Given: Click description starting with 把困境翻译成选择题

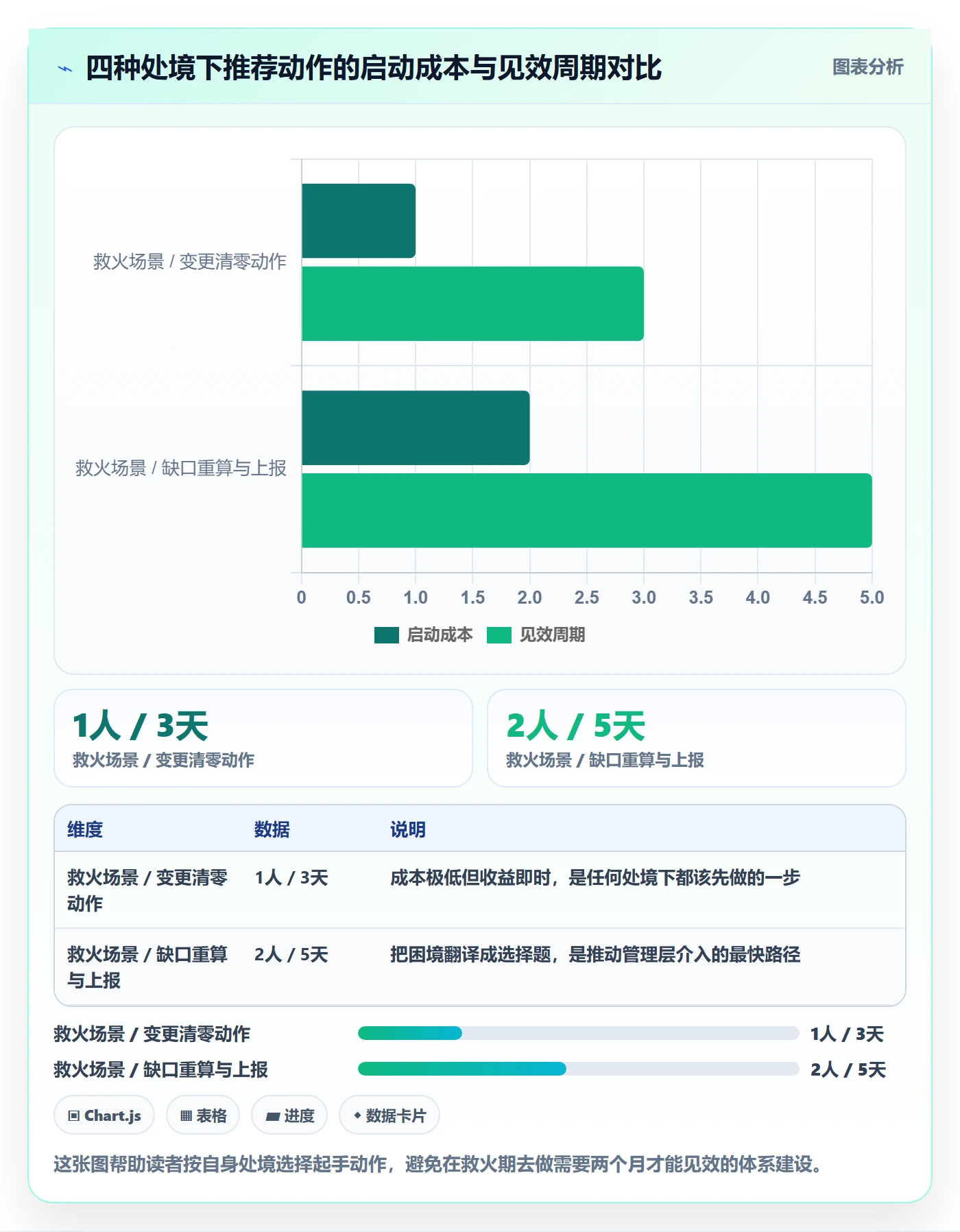Looking at the screenshot, I should pyautogui.click(x=595, y=954).
